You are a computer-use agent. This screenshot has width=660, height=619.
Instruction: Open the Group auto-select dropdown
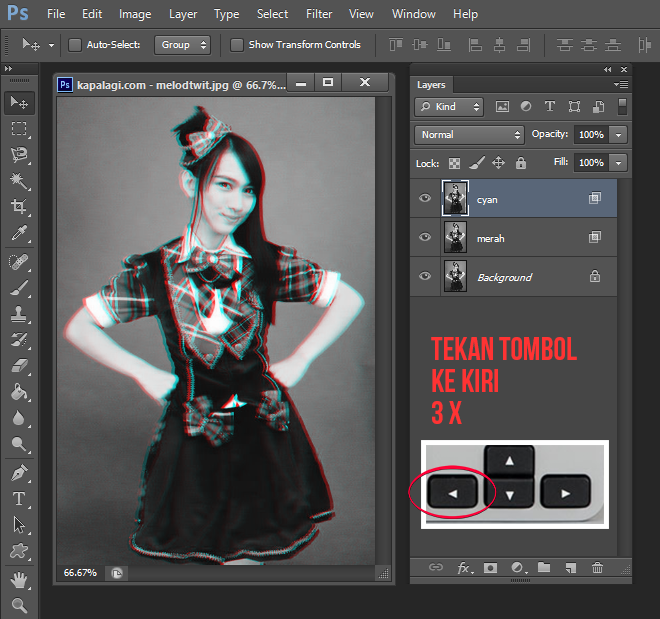click(x=183, y=45)
